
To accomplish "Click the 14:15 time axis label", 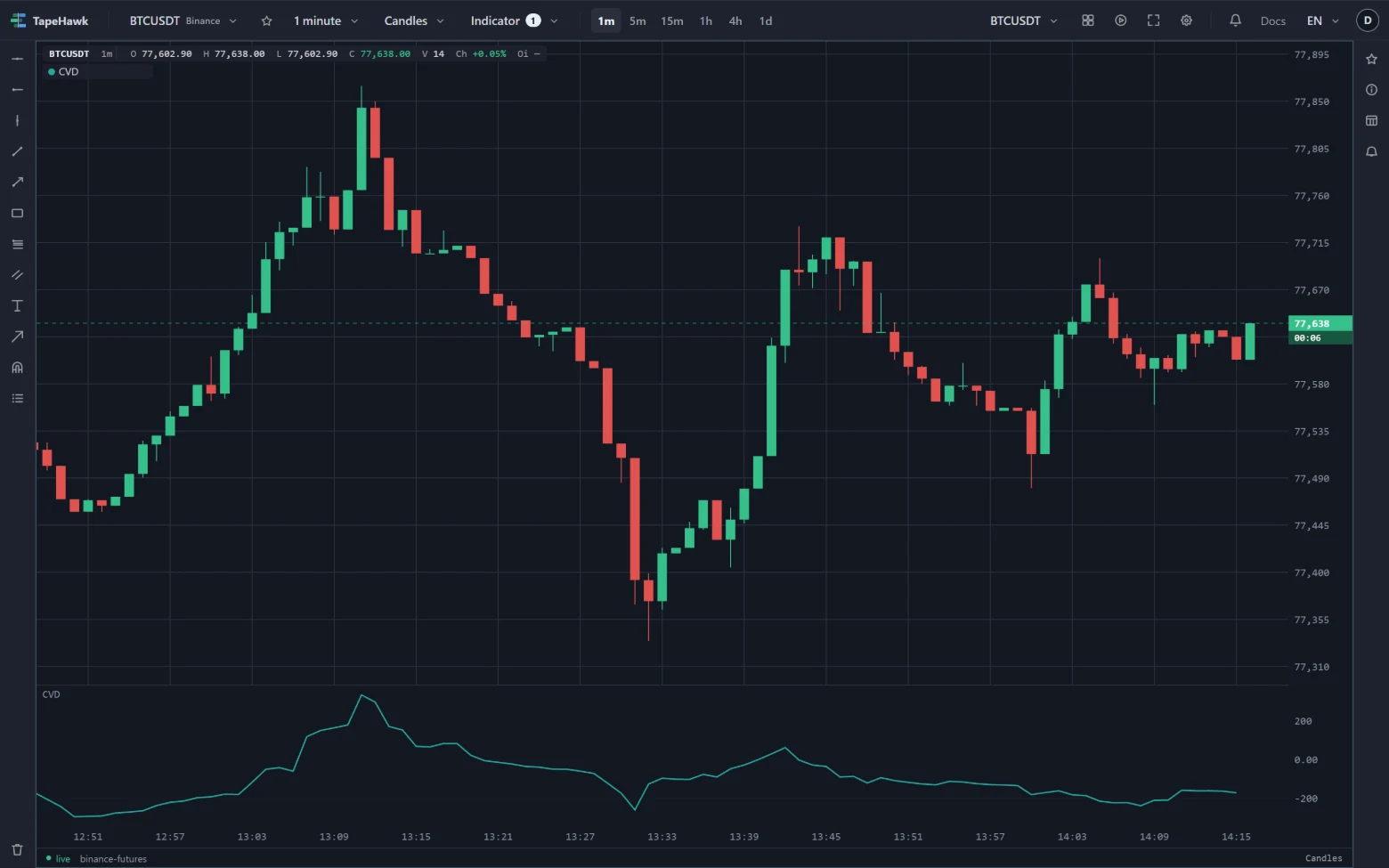I will [1236, 837].
